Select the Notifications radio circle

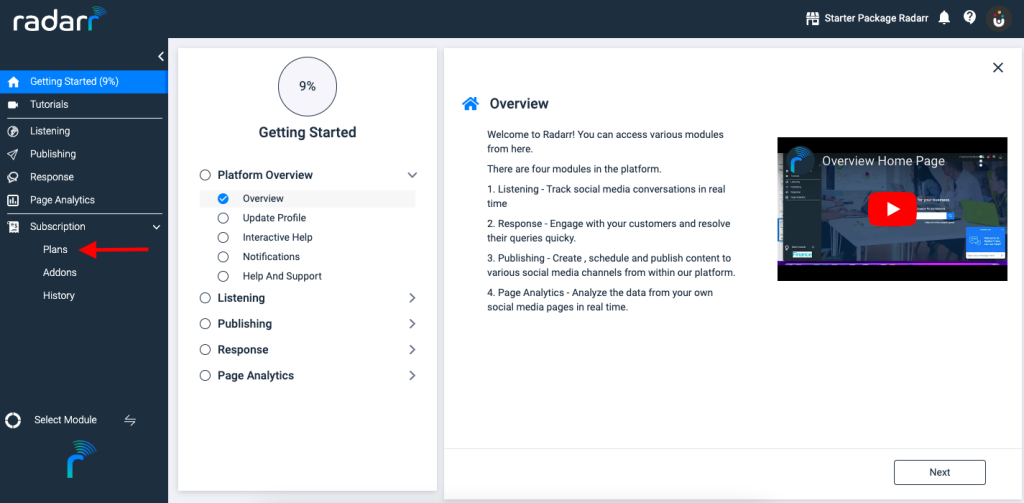(x=223, y=257)
